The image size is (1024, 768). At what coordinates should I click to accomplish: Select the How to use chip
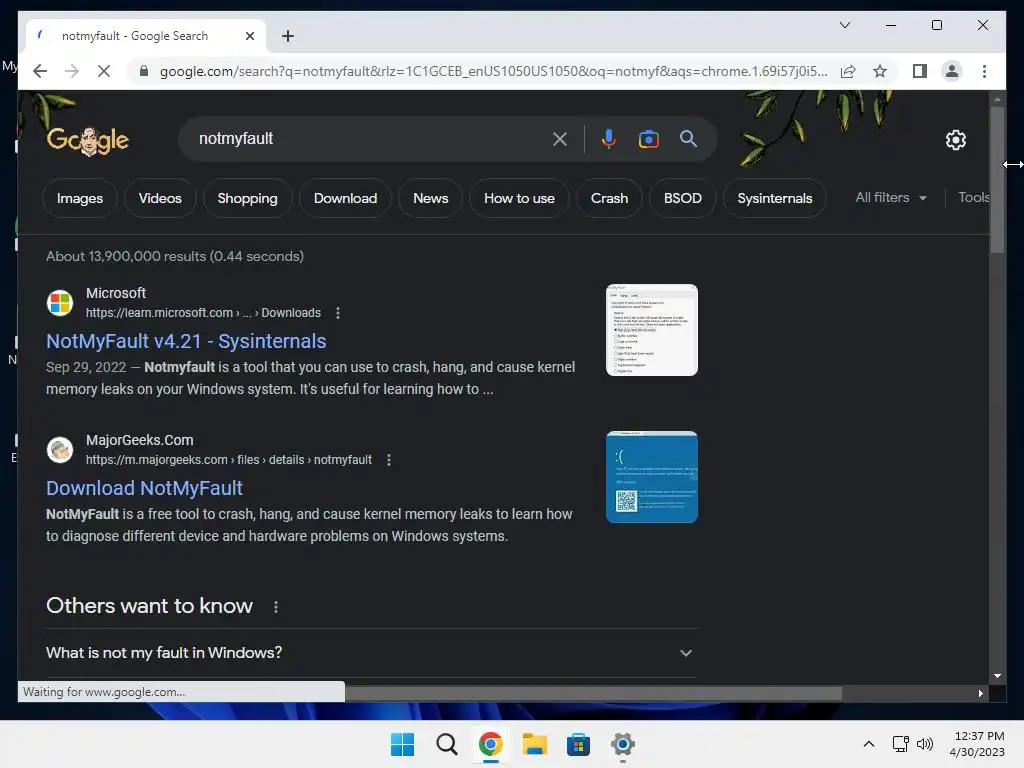pyautogui.click(x=519, y=198)
